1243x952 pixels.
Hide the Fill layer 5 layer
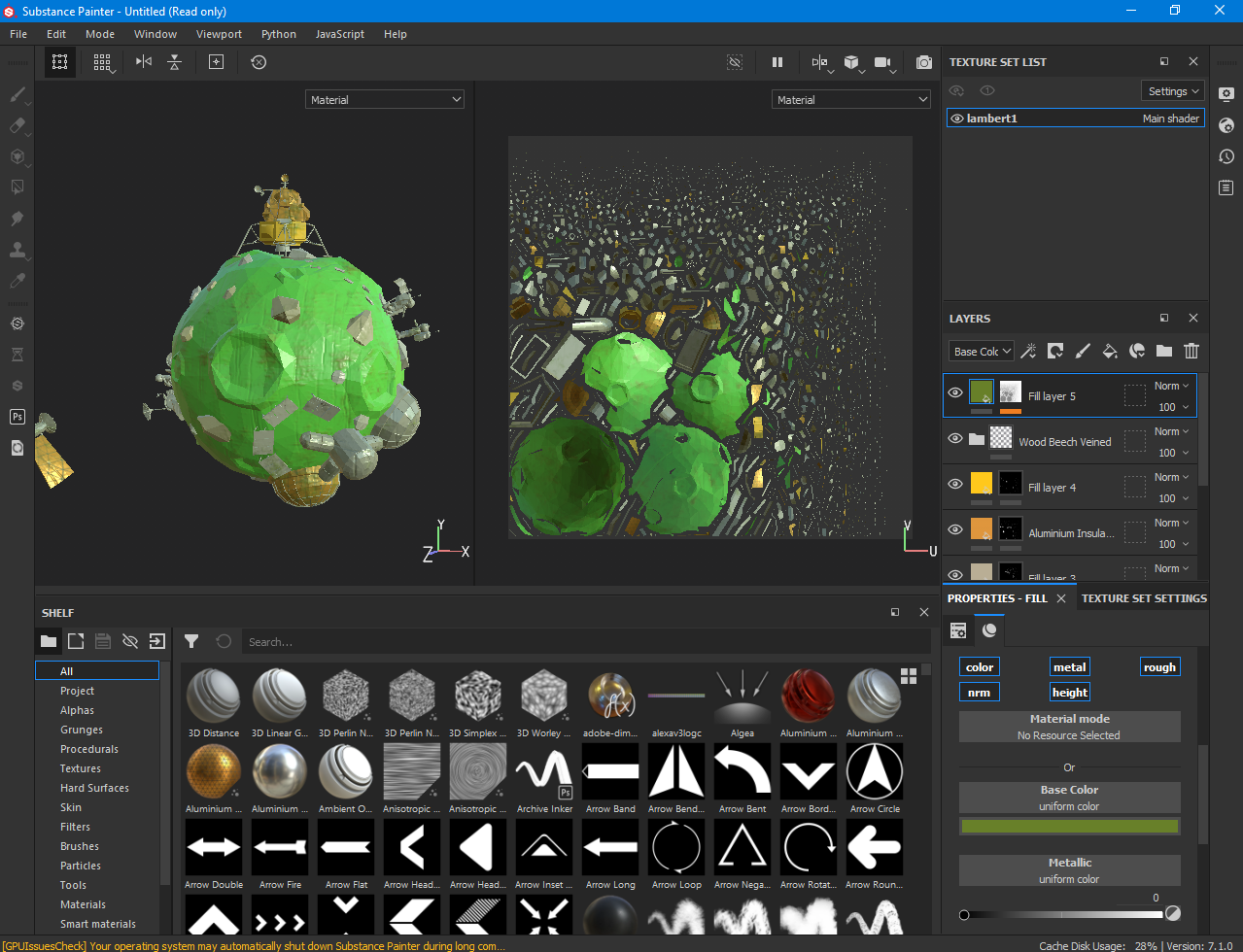955,393
